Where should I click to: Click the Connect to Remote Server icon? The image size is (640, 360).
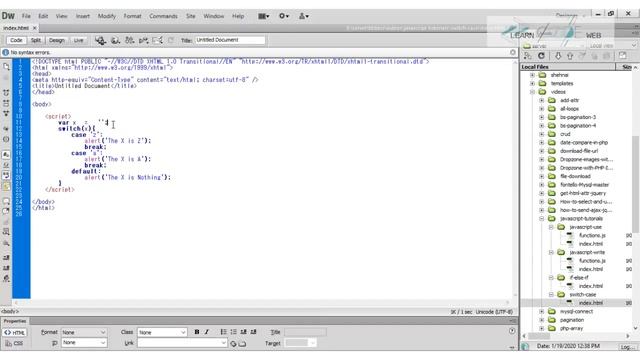click(x=528, y=56)
